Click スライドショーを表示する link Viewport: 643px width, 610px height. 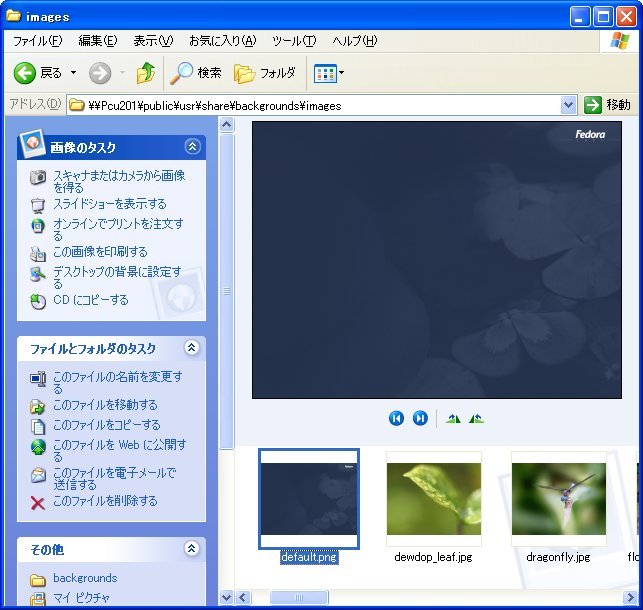pos(110,204)
